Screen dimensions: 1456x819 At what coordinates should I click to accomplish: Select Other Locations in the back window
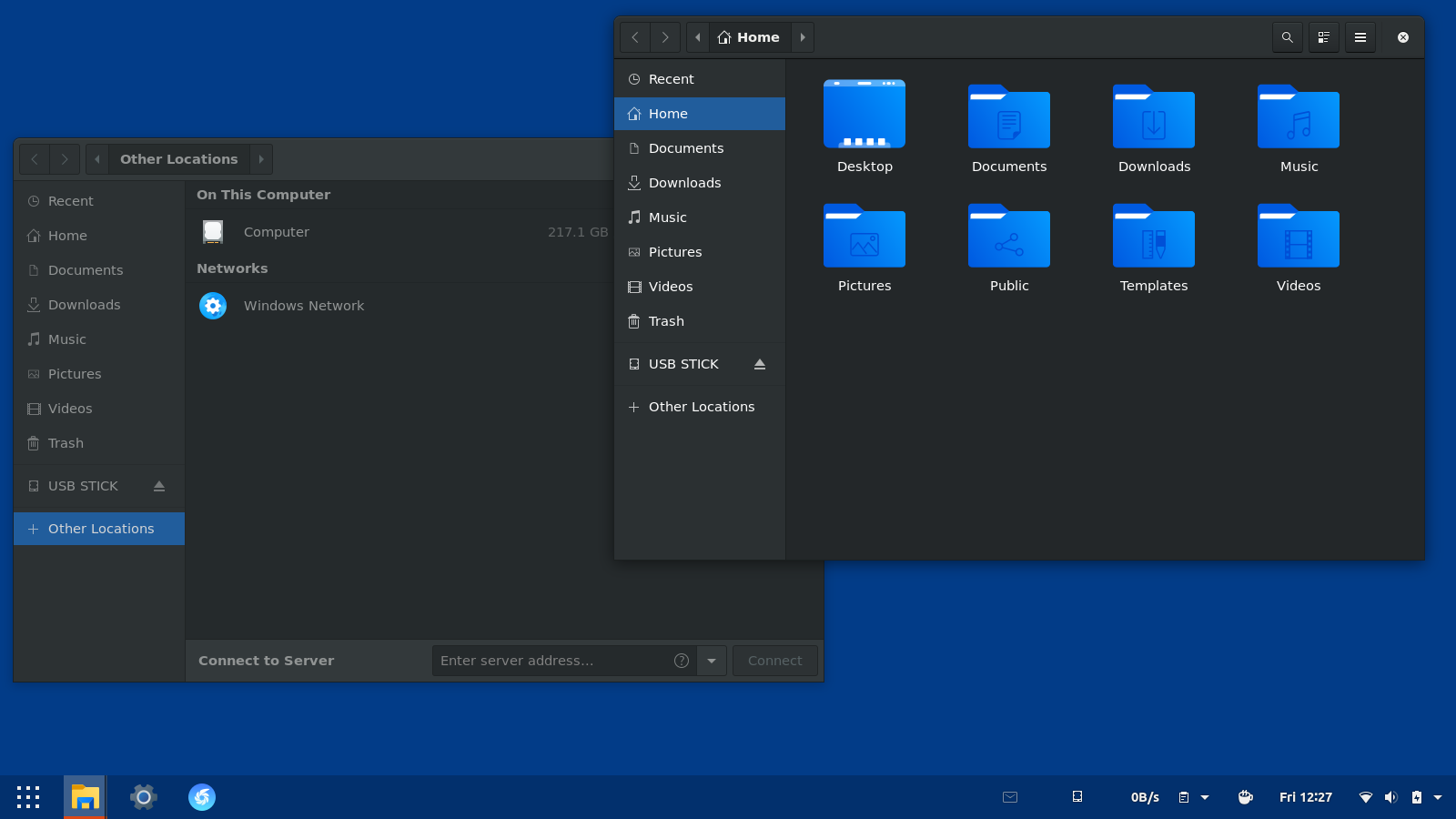coord(98,529)
